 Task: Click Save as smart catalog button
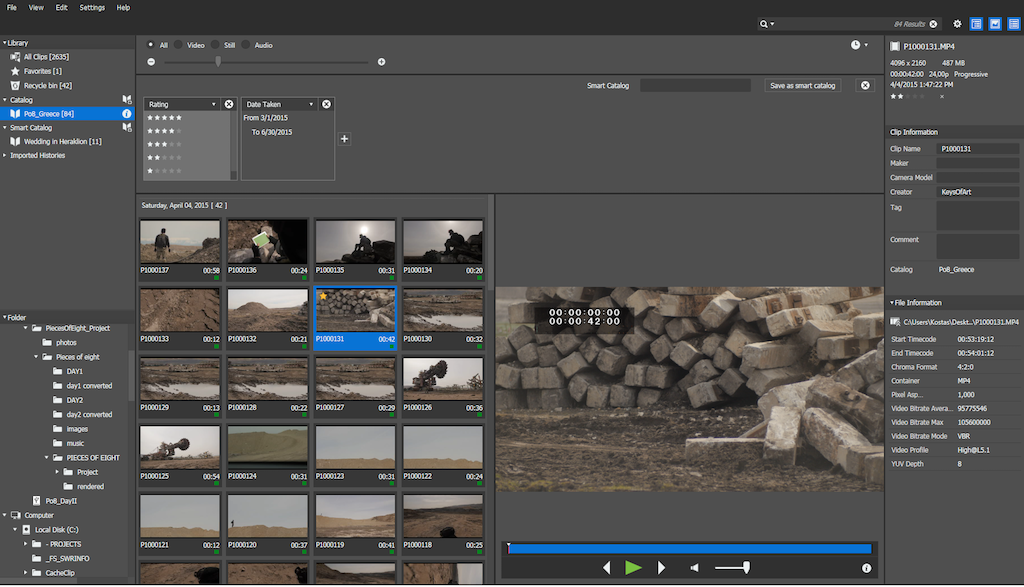click(x=803, y=86)
